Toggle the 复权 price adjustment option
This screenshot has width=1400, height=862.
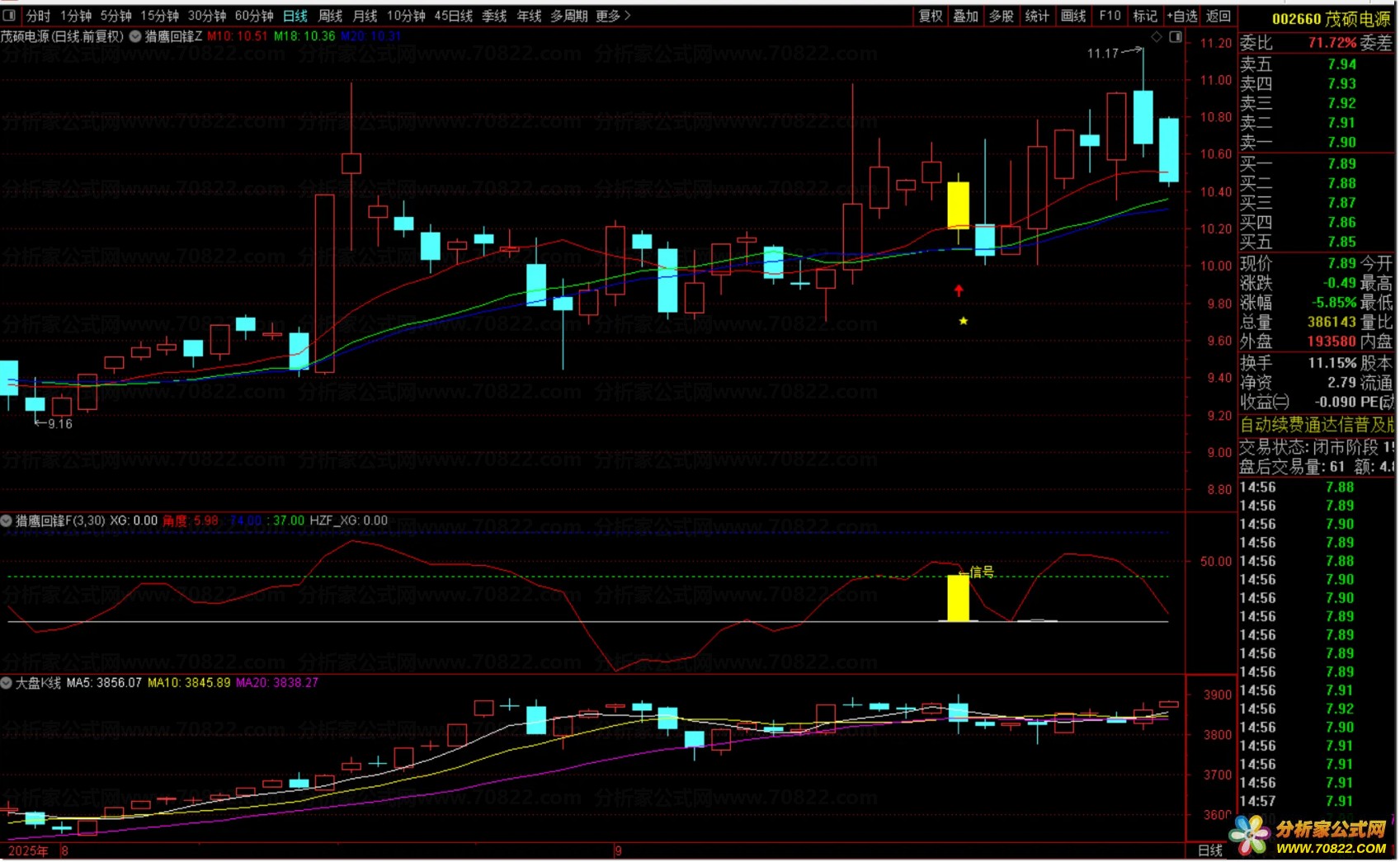[931, 16]
